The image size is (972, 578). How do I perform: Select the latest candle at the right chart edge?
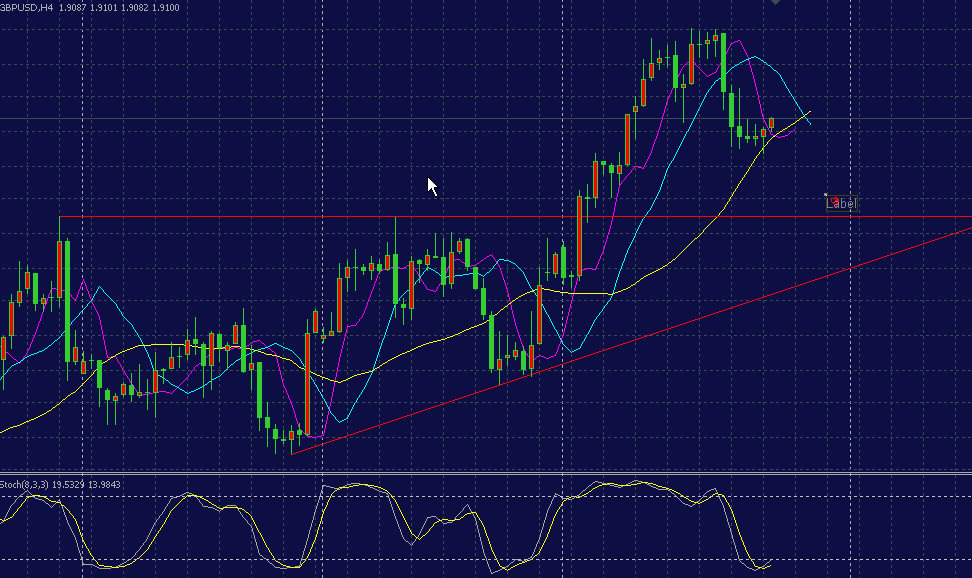point(770,122)
